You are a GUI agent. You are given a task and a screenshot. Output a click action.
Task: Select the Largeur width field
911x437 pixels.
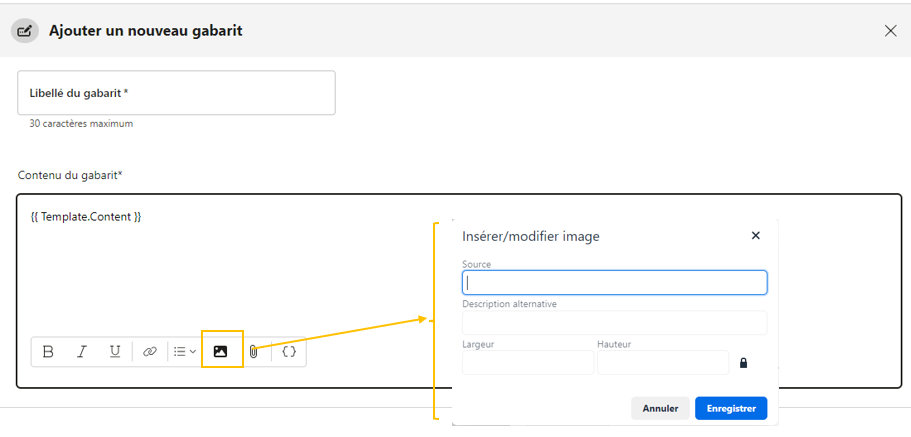(527, 362)
